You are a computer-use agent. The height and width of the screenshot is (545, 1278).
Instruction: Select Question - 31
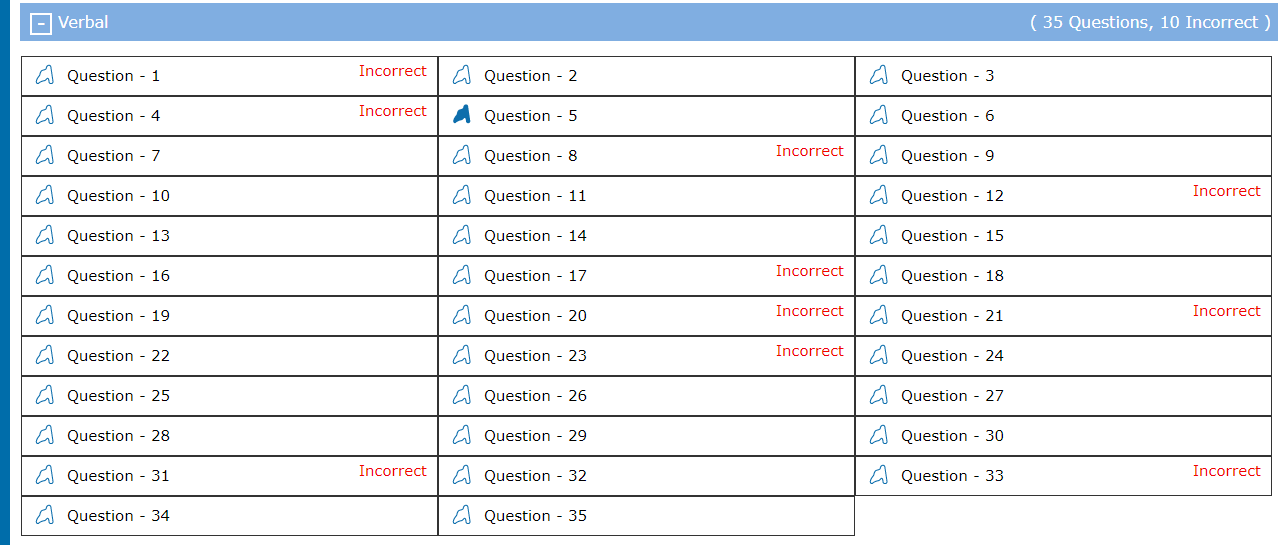pos(118,476)
